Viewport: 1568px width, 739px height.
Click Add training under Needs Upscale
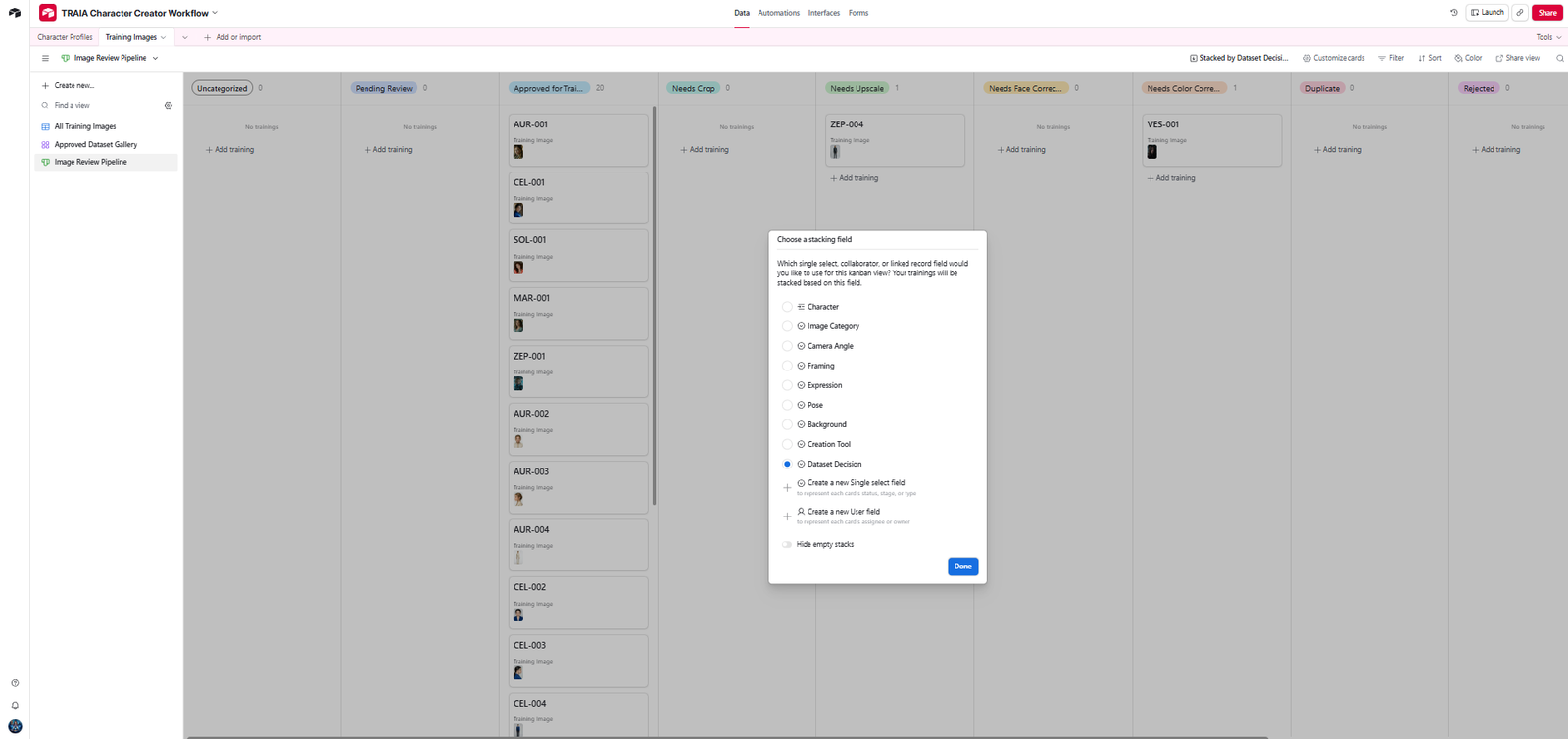[855, 178]
